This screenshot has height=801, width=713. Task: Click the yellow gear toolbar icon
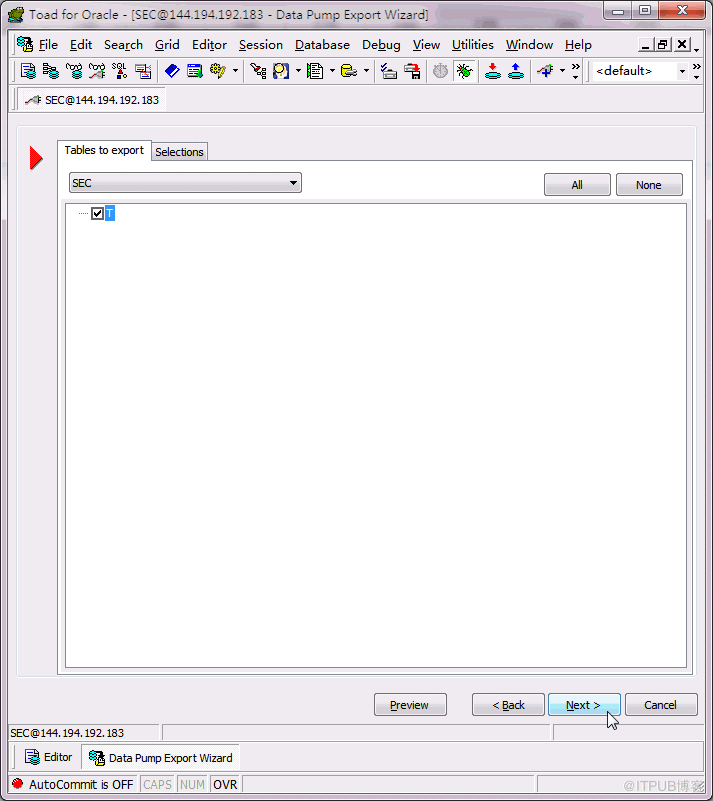(x=218, y=71)
